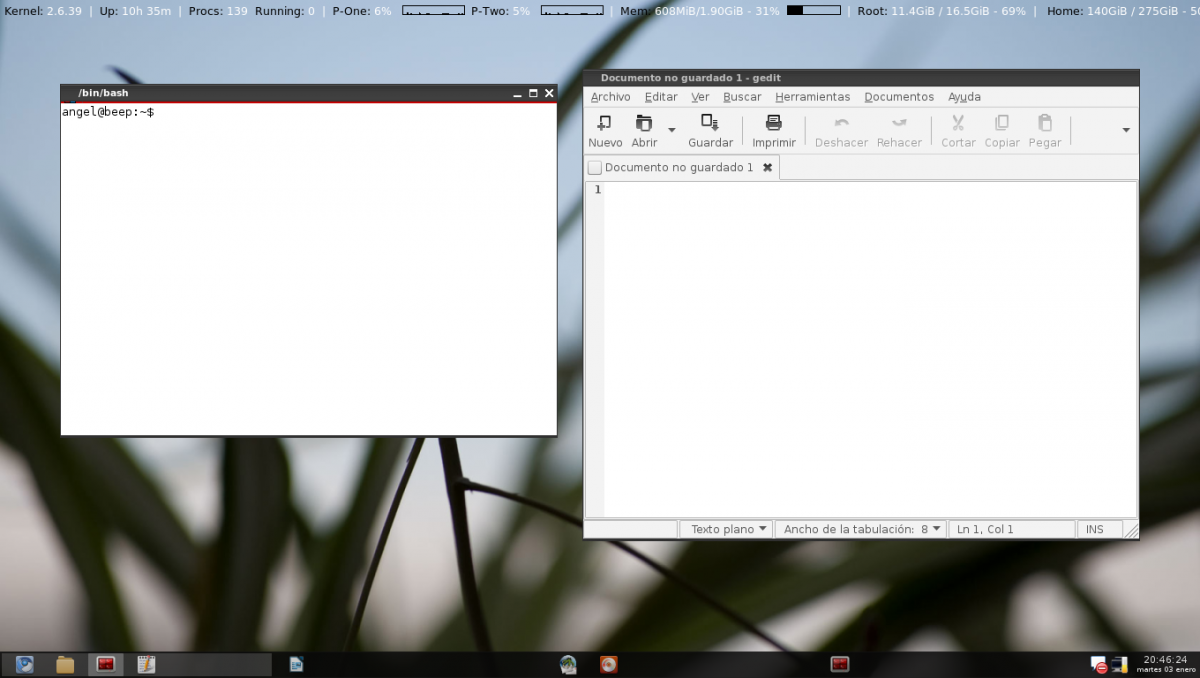
Task: Open the Herramientas menu
Action: tap(812, 96)
